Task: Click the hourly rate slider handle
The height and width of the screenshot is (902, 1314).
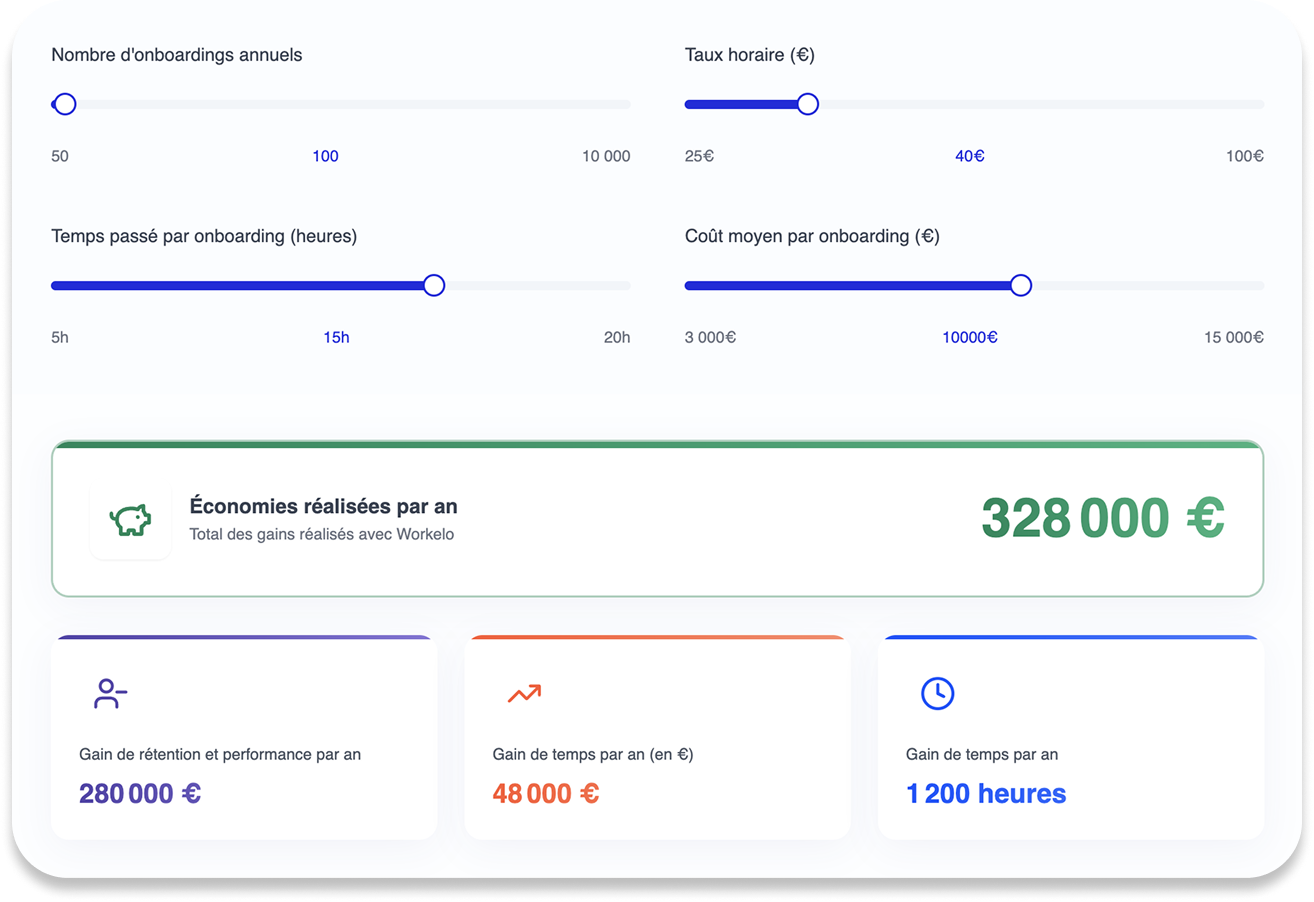Action: (x=808, y=104)
